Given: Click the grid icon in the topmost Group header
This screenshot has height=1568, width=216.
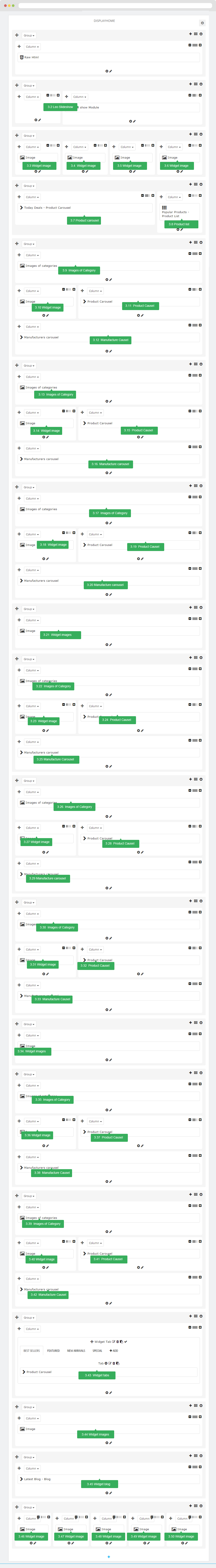Looking at the screenshot, I should [x=195, y=34].
